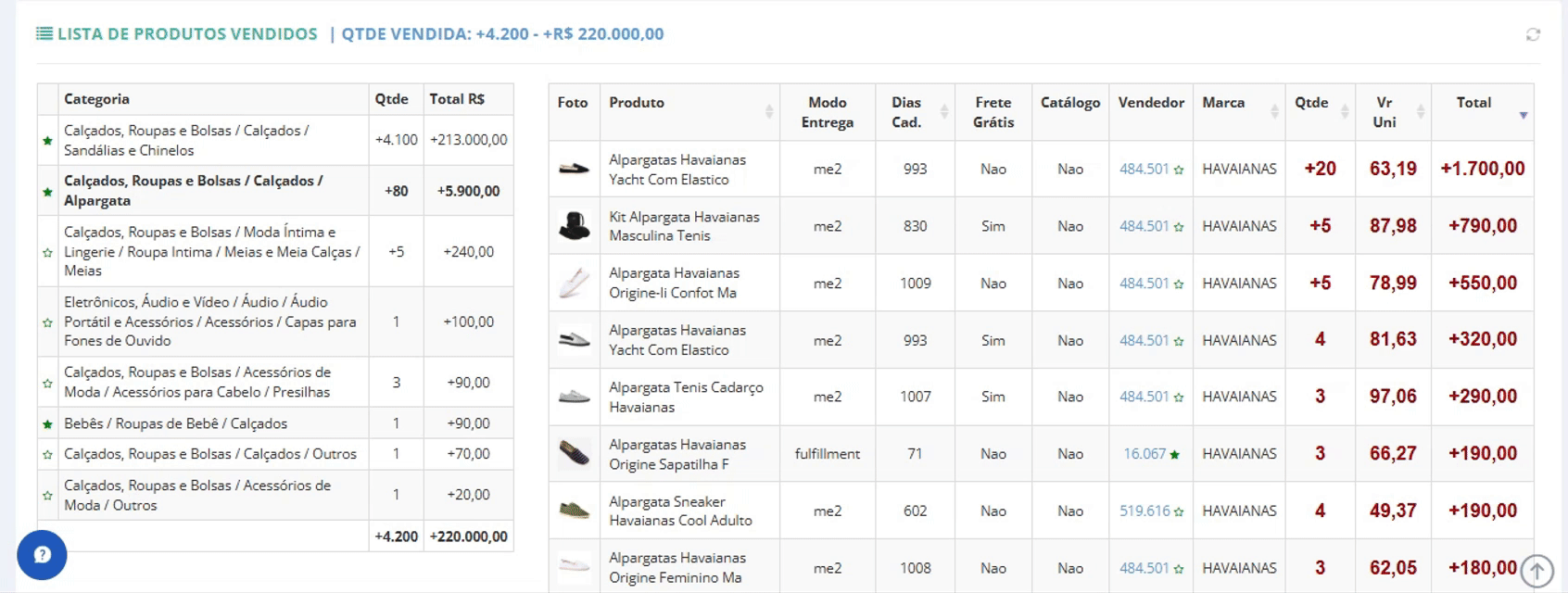1568x593 pixels.
Task: Click the "1009" days registered cell
Action: (x=915, y=284)
